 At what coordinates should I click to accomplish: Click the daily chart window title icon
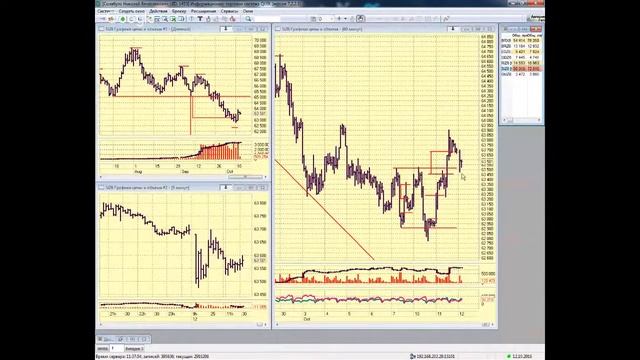tap(101, 29)
